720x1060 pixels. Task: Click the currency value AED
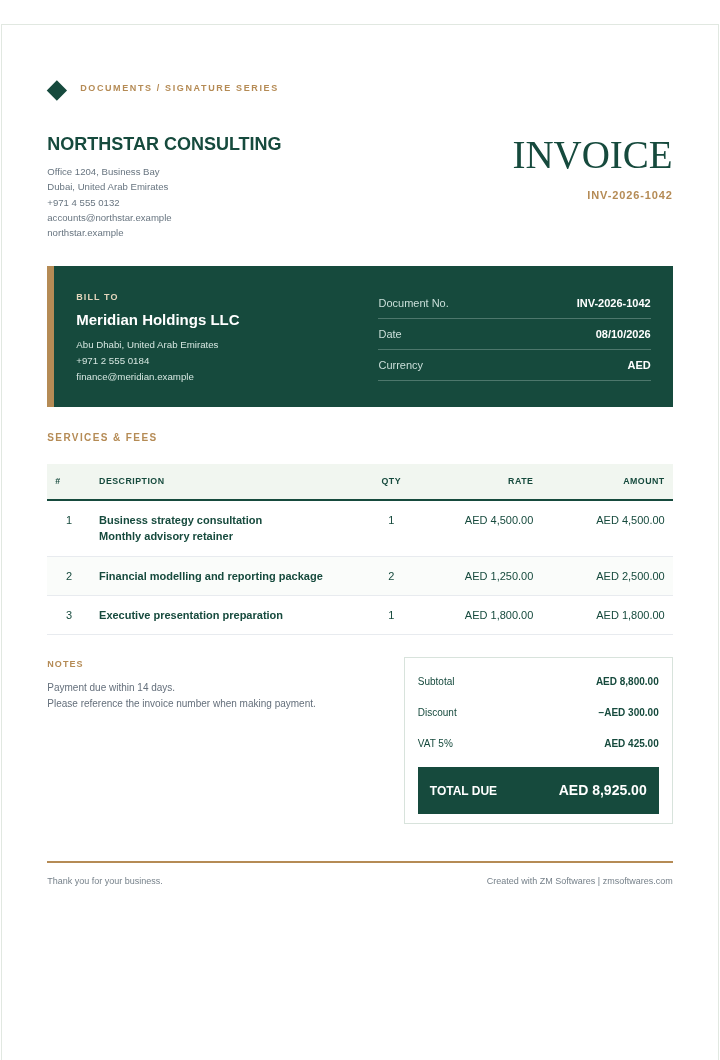[639, 365]
